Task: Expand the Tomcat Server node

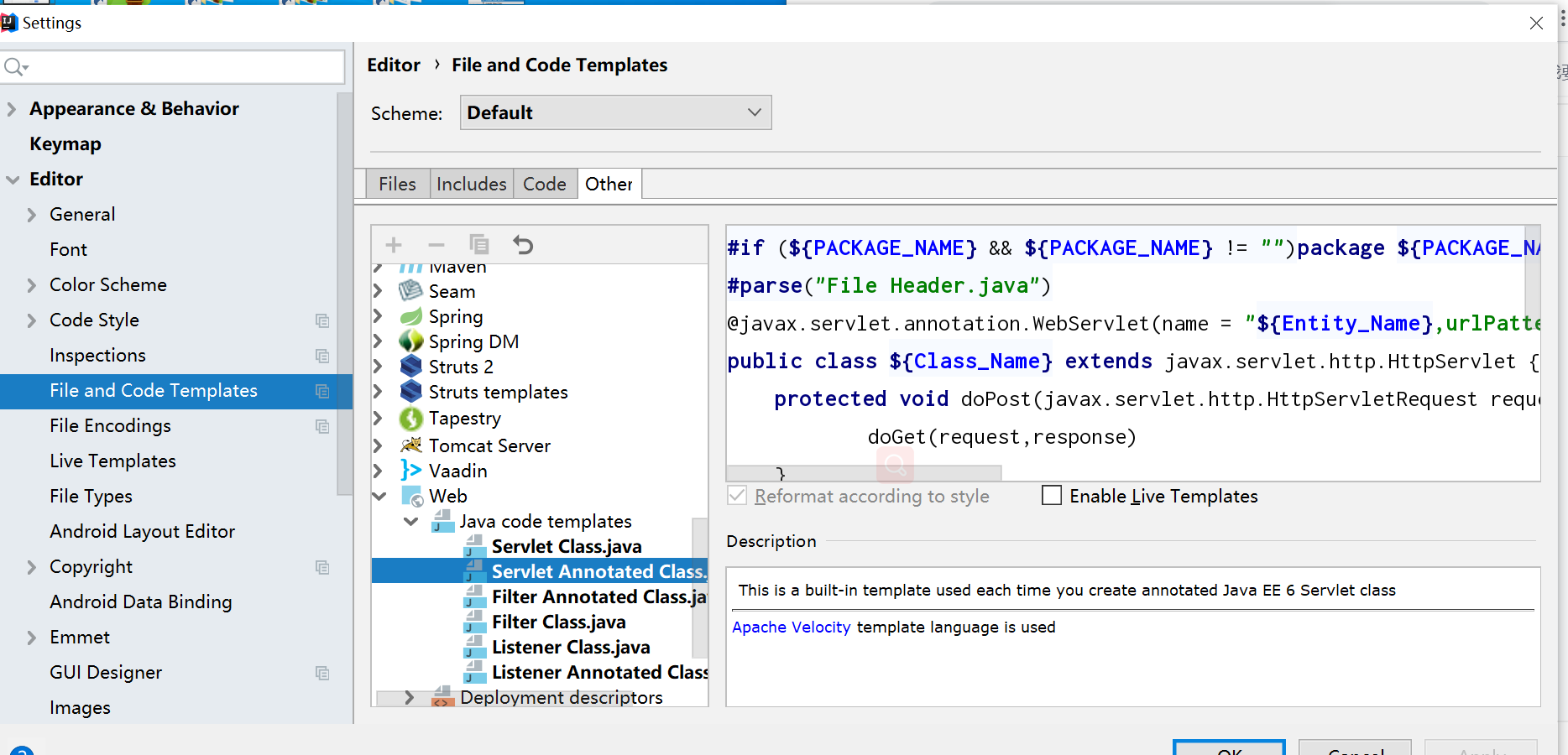Action: (x=378, y=445)
